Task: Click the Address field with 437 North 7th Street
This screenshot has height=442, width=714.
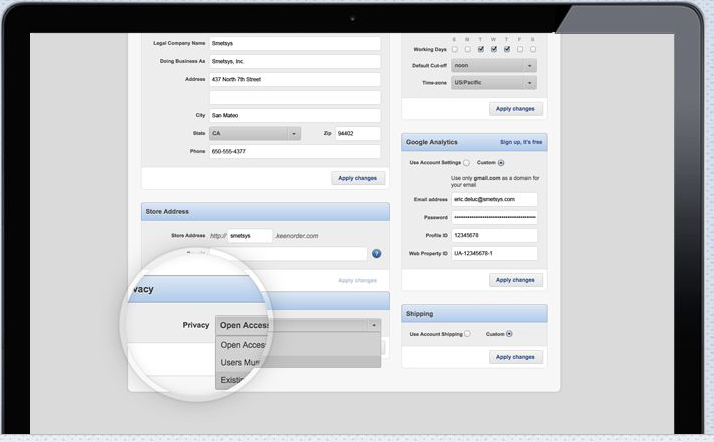Action: pyautogui.click(x=295, y=79)
